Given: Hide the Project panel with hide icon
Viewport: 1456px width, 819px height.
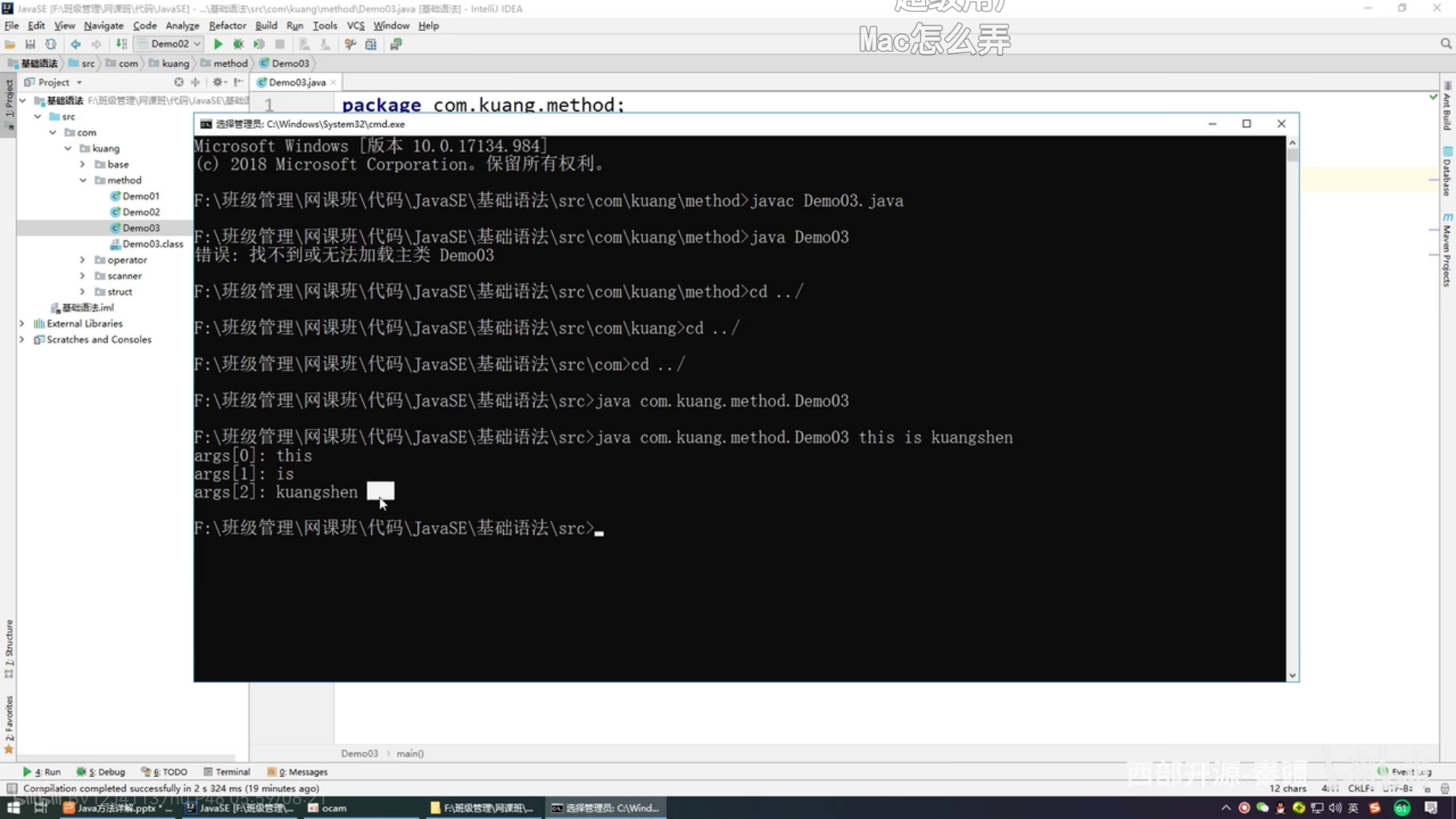Looking at the screenshot, I should [238, 82].
